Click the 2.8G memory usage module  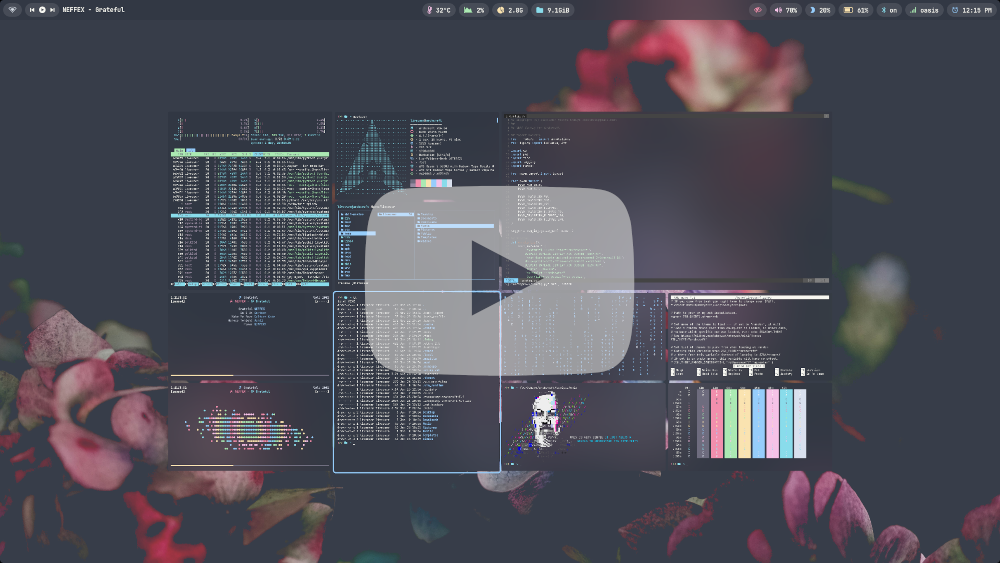pos(510,10)
